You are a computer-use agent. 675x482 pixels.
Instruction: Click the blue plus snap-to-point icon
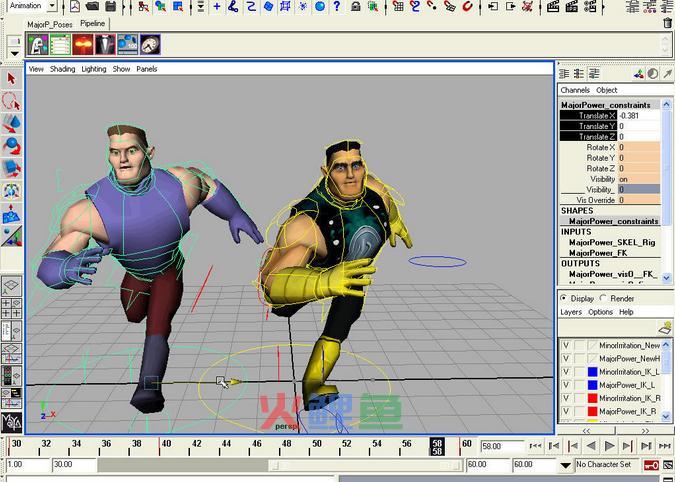217,6
